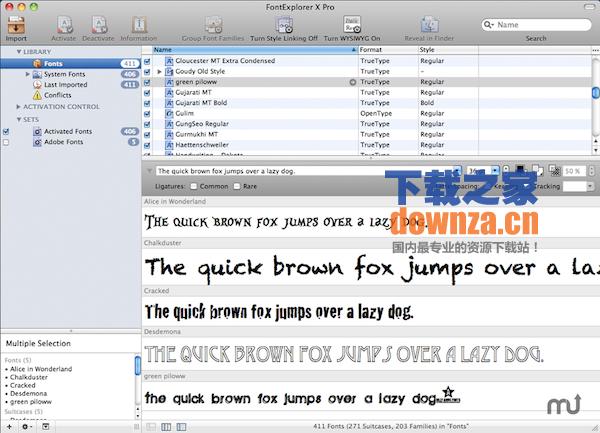Sort by the Format column header
This screenshot has height=433, width=600.
point(388,50)
